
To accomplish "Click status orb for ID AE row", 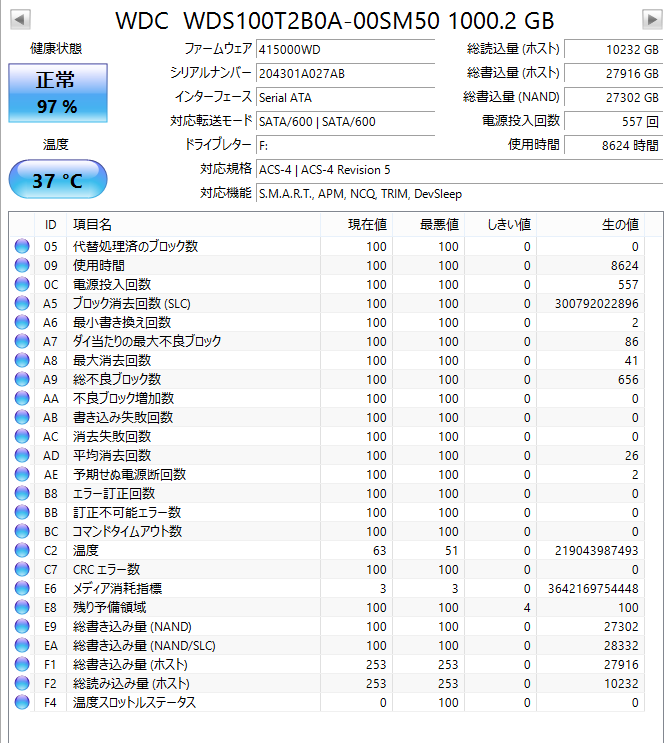I will tap(22, 474).
